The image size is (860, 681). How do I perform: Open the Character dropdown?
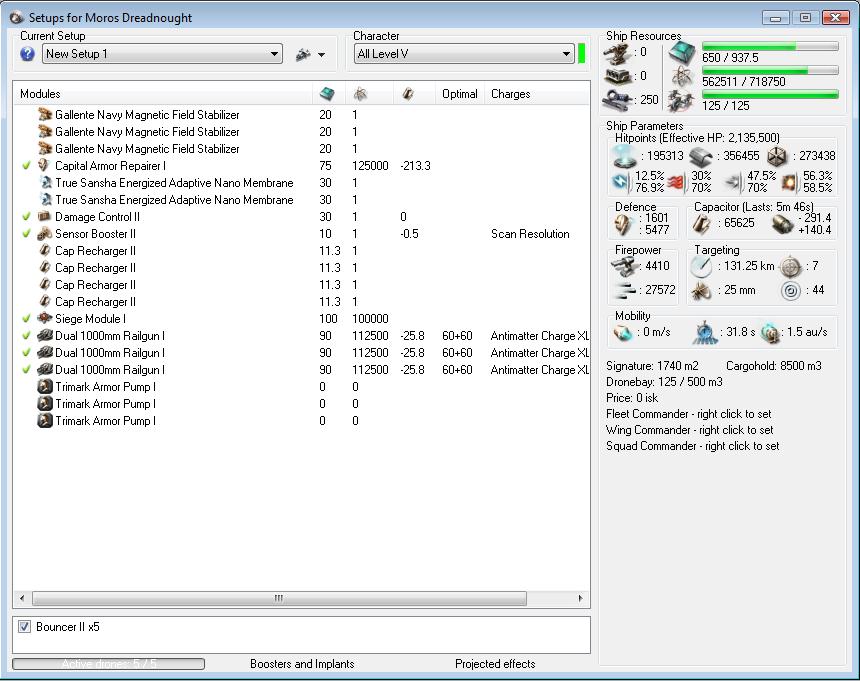tap(464, 54)
